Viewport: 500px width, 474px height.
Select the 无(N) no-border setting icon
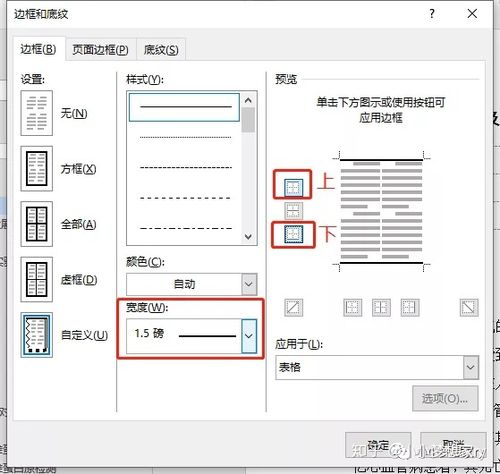[x=37, y=113]
